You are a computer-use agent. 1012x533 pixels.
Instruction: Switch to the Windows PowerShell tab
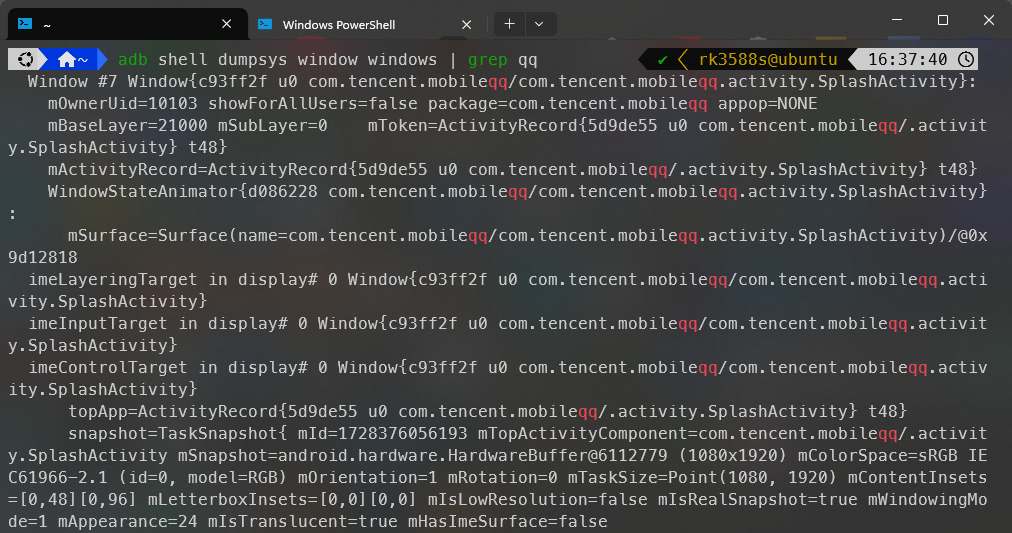coord(365,25)
